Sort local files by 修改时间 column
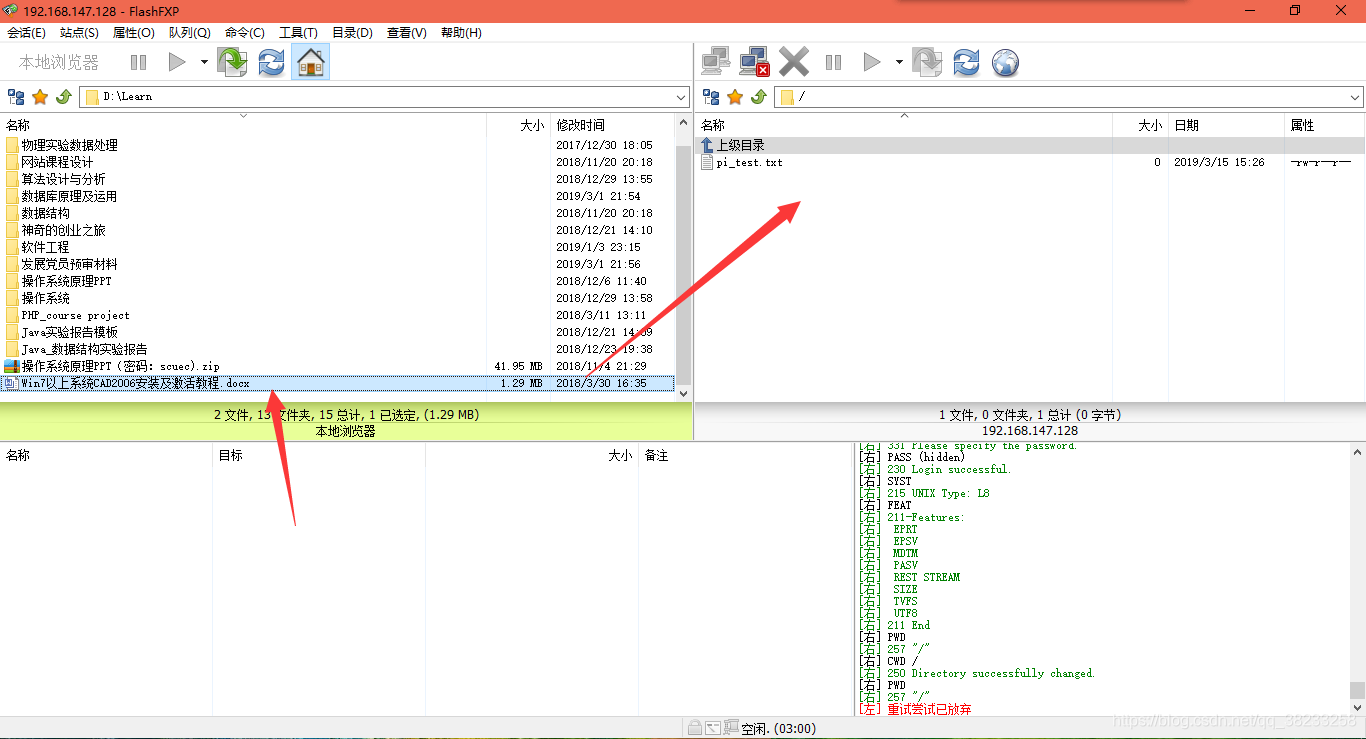The image size is (1366, 739). [x=614, y=125]
